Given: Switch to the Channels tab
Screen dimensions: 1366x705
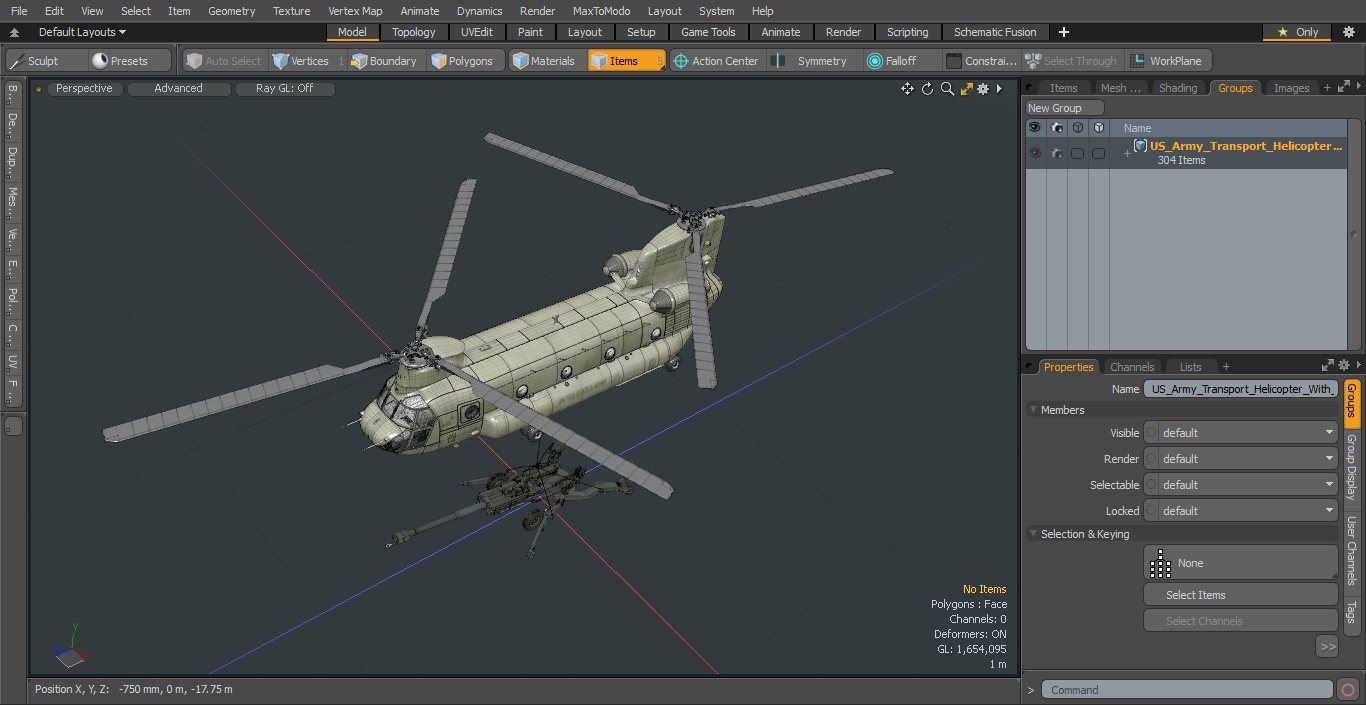Looking at the screenshot, I should (x=1132, y=367).
